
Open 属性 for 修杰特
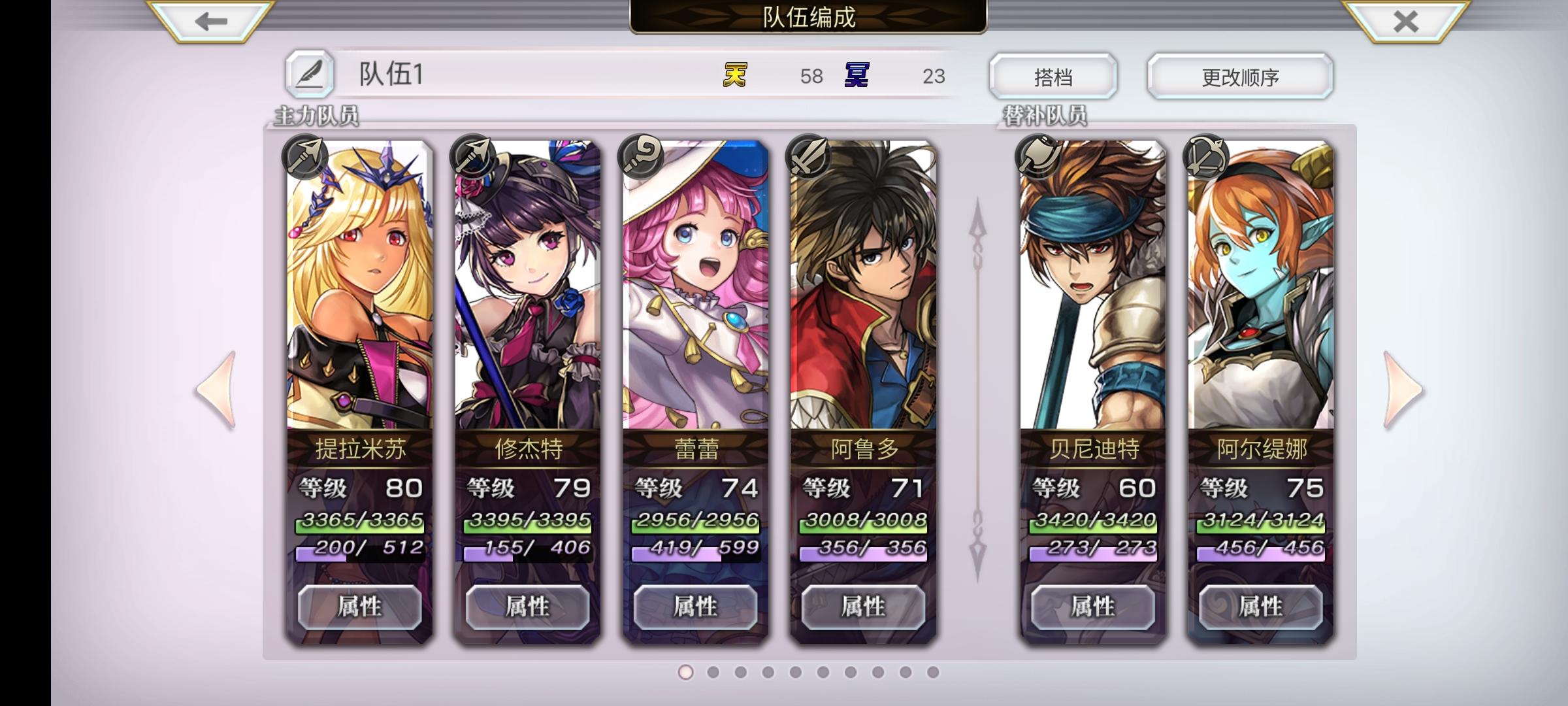pyautogui.click(x=528, y=607)
